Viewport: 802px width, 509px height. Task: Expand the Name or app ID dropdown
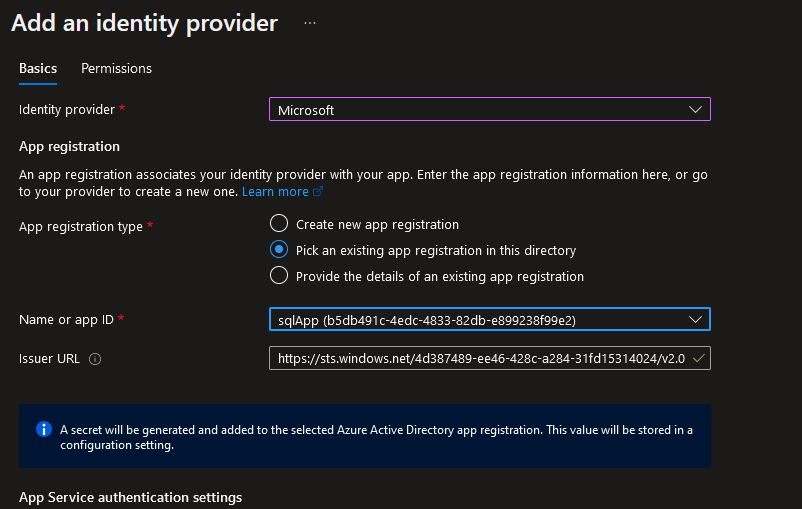[x=489, y=319]
